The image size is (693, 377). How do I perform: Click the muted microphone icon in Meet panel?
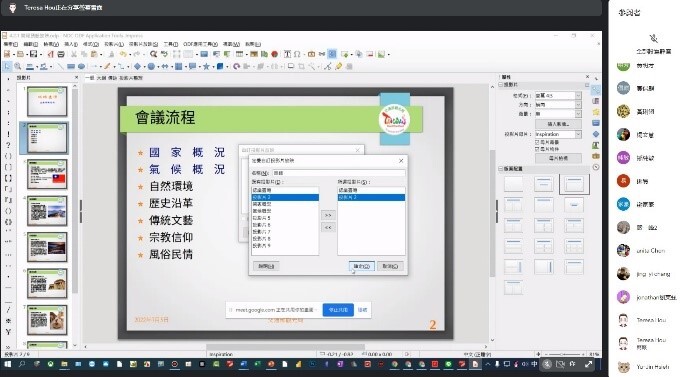[653, 38]
